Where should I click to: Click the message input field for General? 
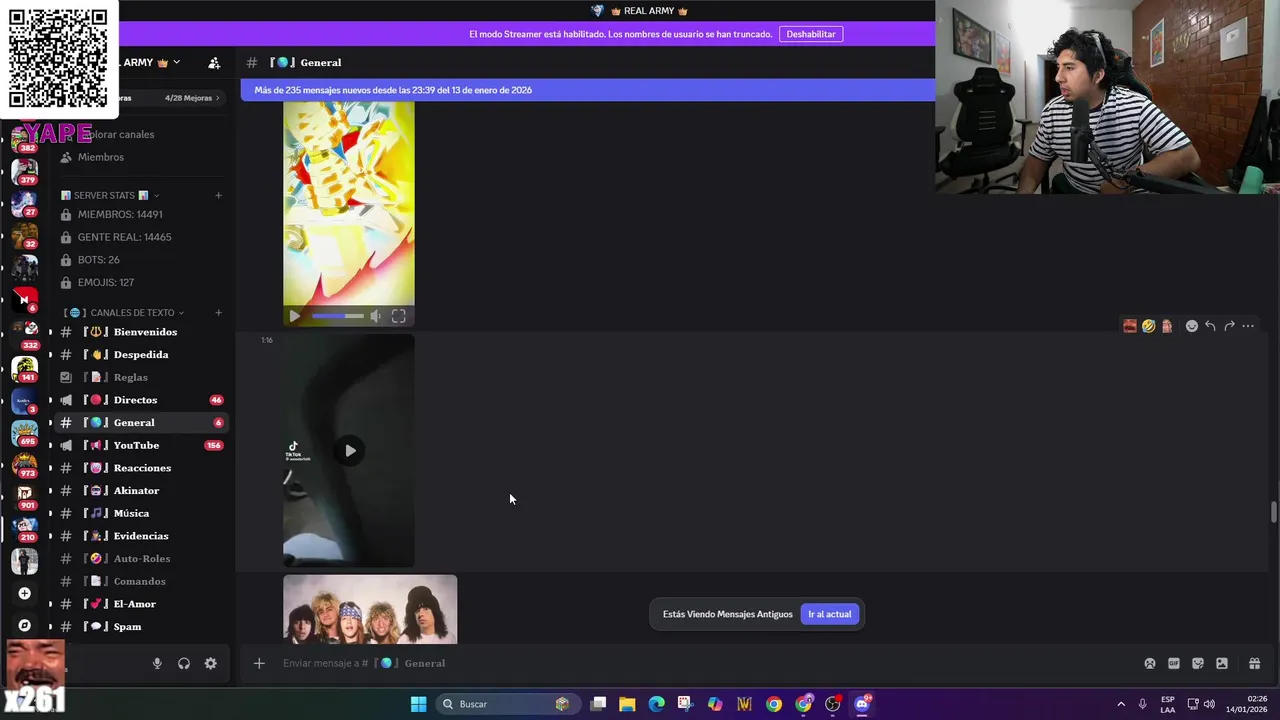coord(700,663)
